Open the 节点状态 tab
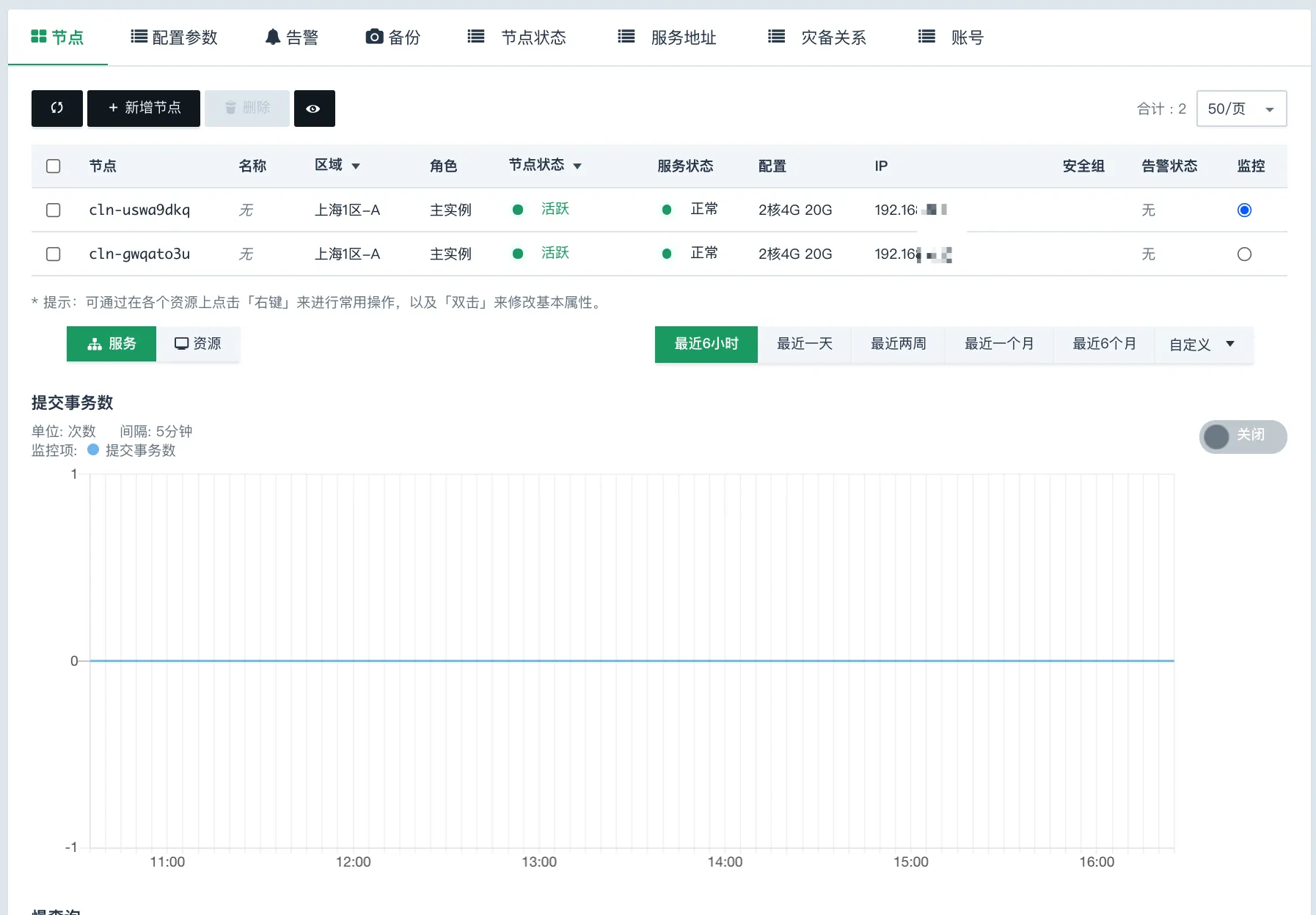This screenshot has height=915, width=1316. [517, 37]
